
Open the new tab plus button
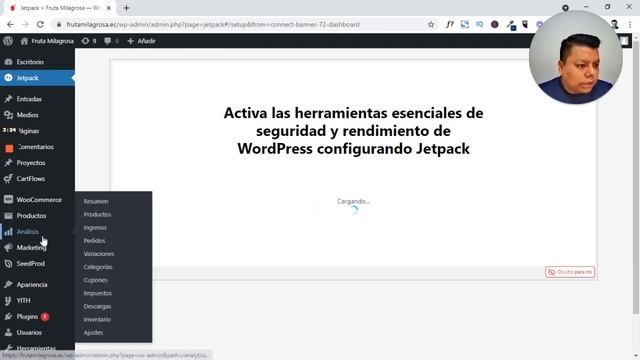[126, 8]
